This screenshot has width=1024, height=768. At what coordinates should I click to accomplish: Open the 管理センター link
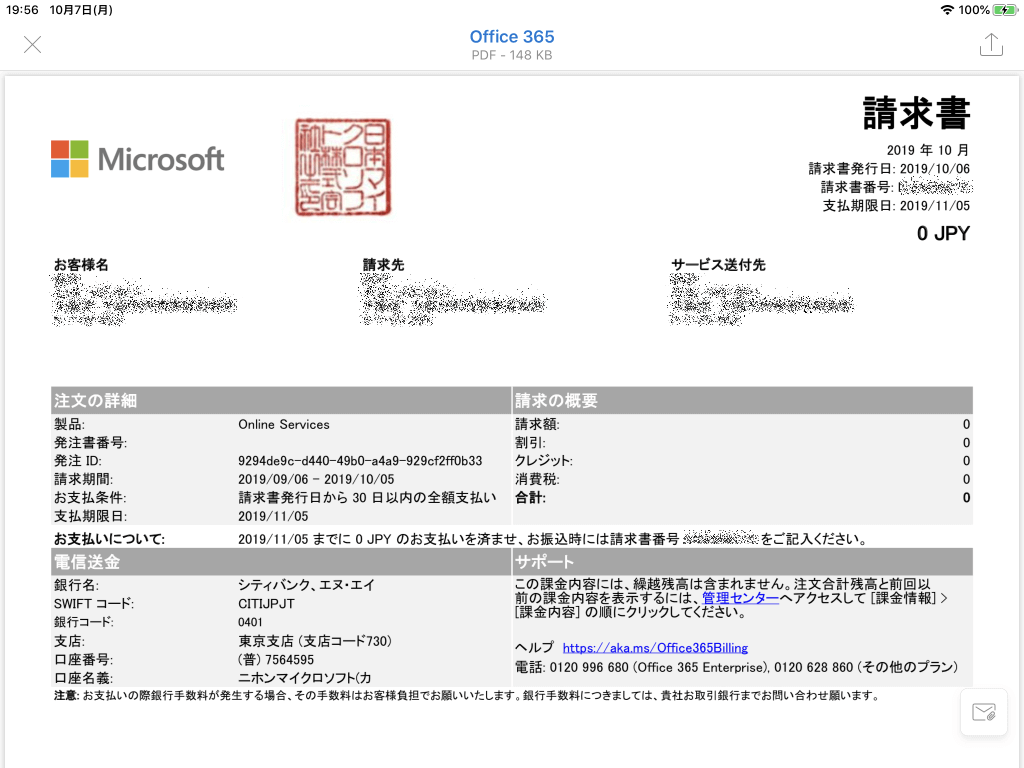pyautogui.click(x=740, y=598)
